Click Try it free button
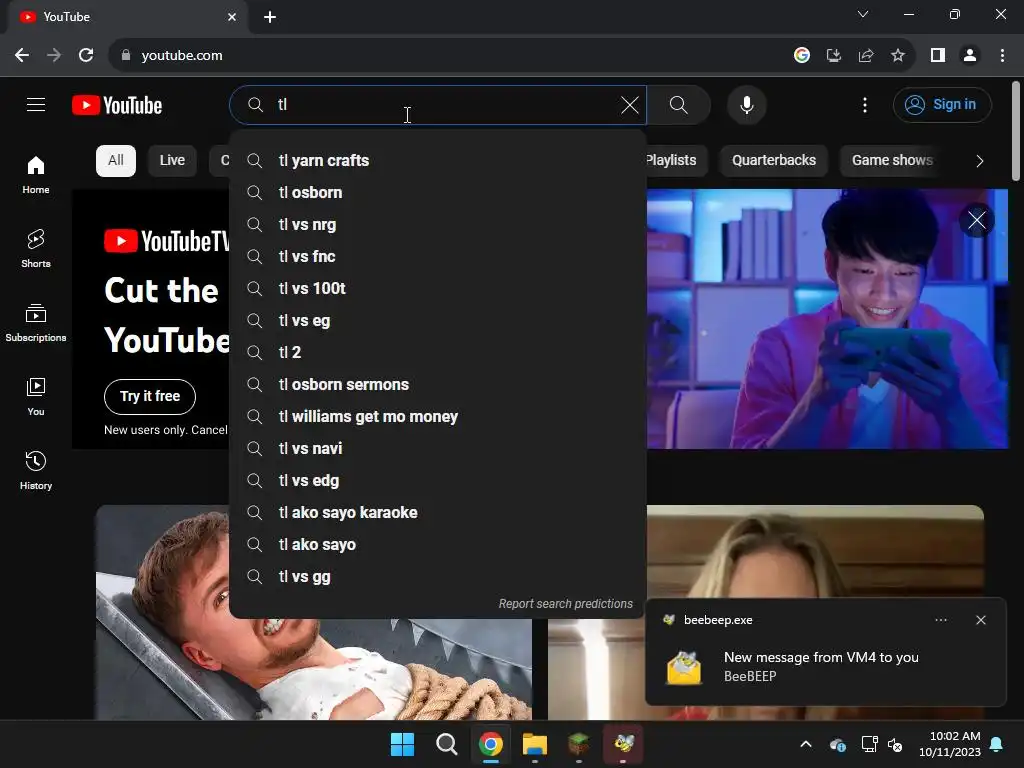 [150, 396]
